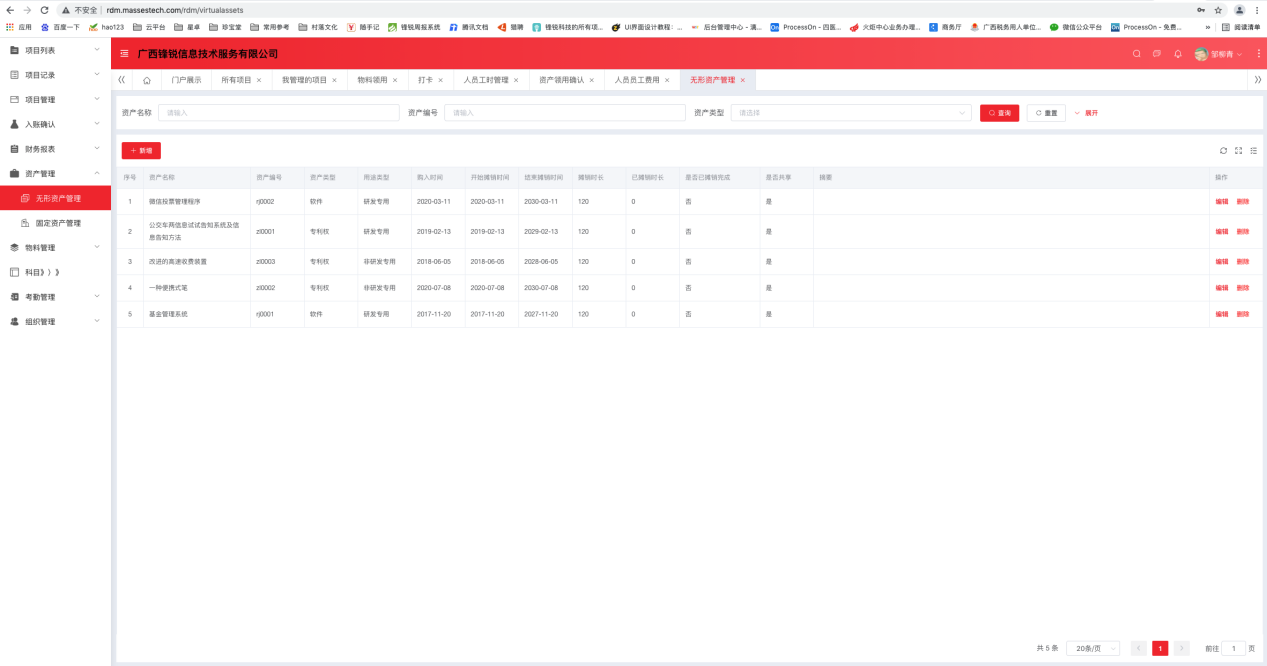Expand the filters with 展开
This screenshot has width=1267, height=666.
pyautogui.click(x=1086, y=113)
